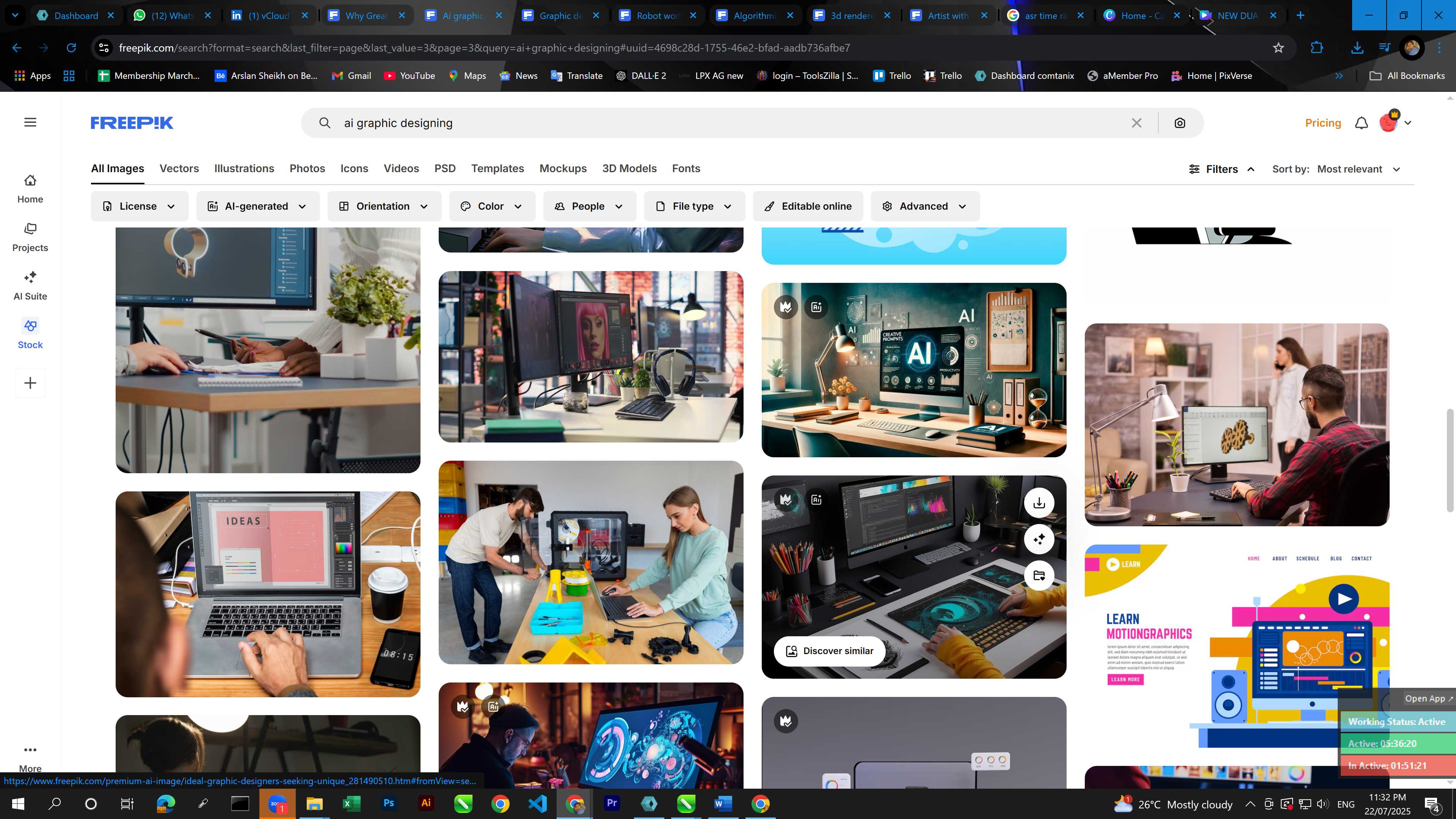Viewport: 1456px width, 819px height.
Task: Search by image using the camera icon
Action: (1180, 122)
